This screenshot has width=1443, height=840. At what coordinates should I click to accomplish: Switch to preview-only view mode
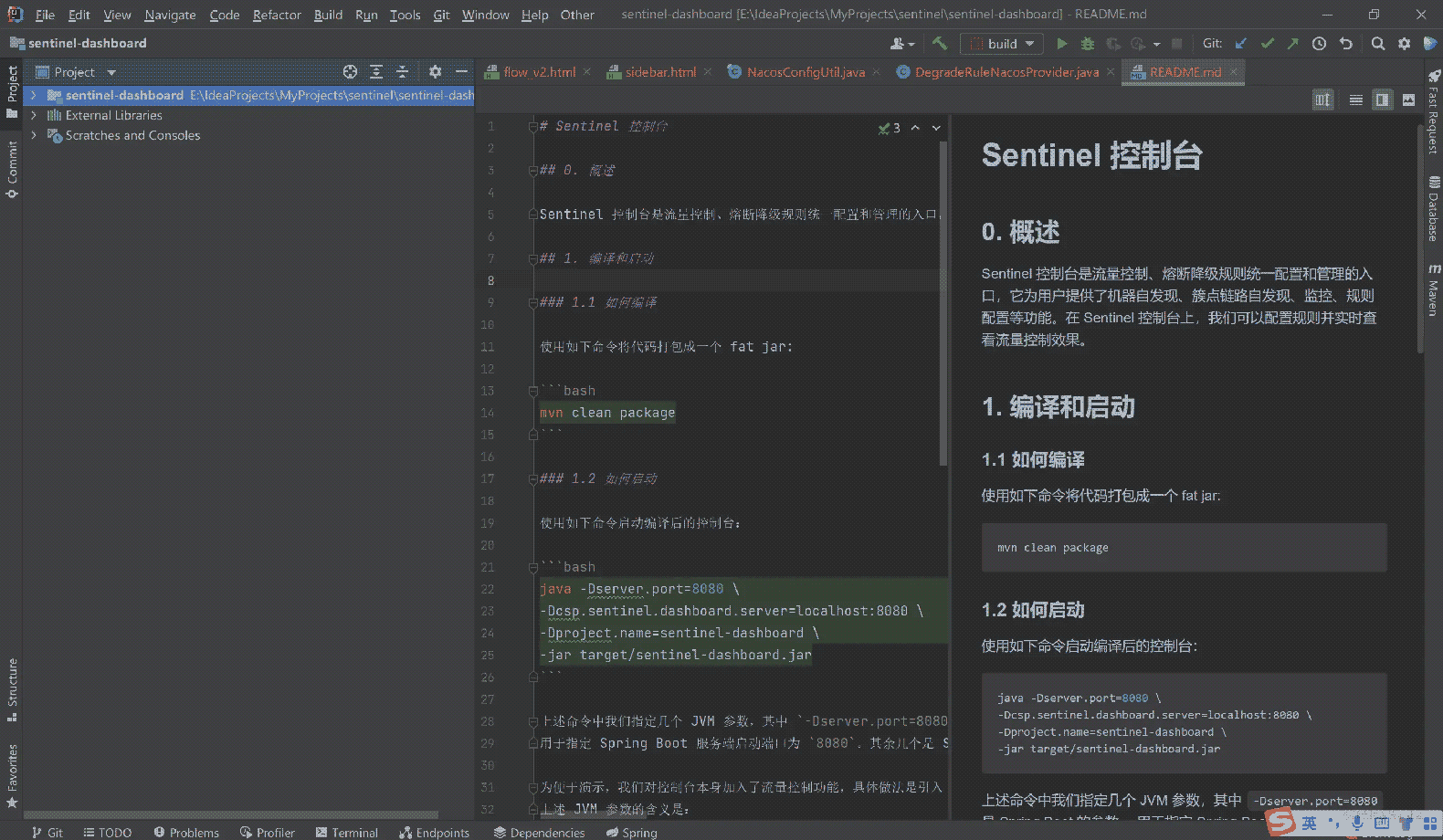(1408, 100)
